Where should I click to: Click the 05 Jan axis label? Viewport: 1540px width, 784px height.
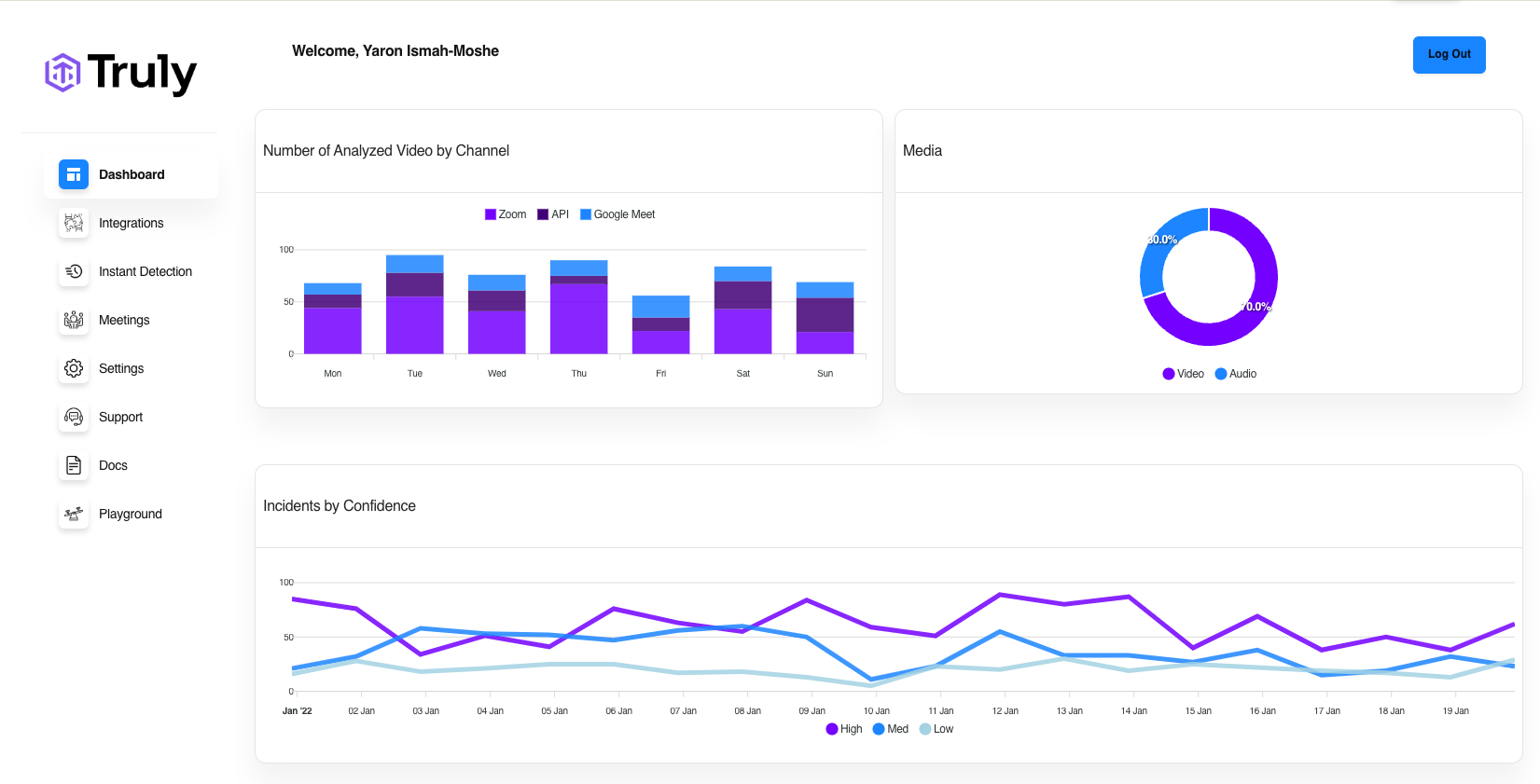pos(555,711)
